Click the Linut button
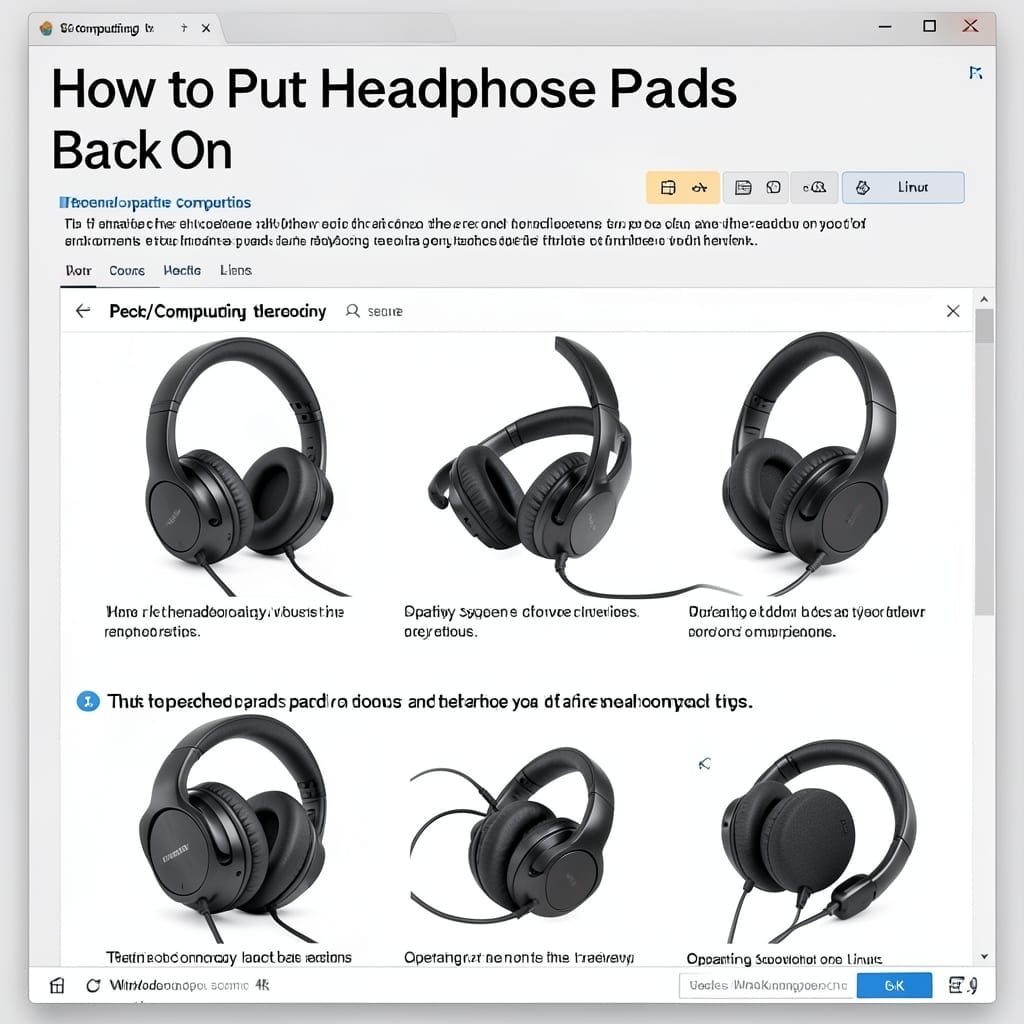Screen dimensions: 1024x1024 [903, 187]
